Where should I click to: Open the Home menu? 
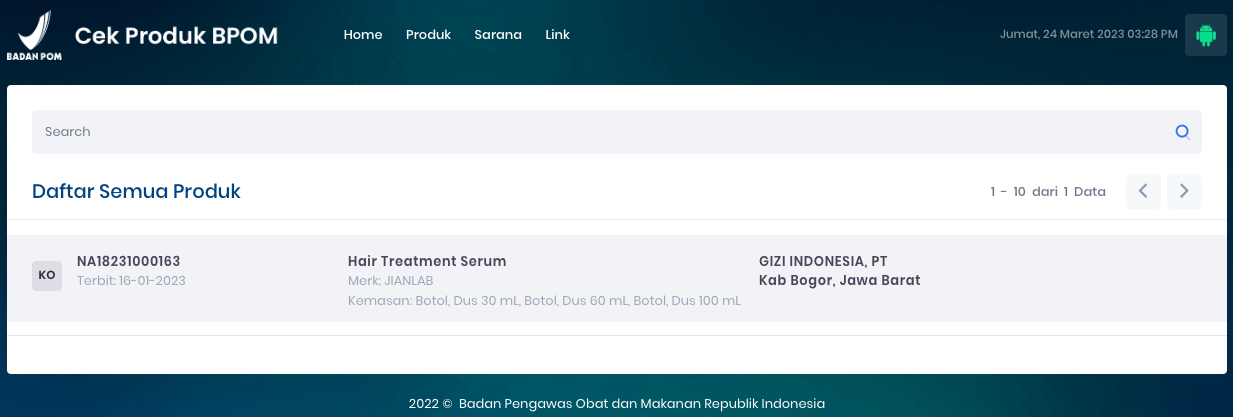363,34
